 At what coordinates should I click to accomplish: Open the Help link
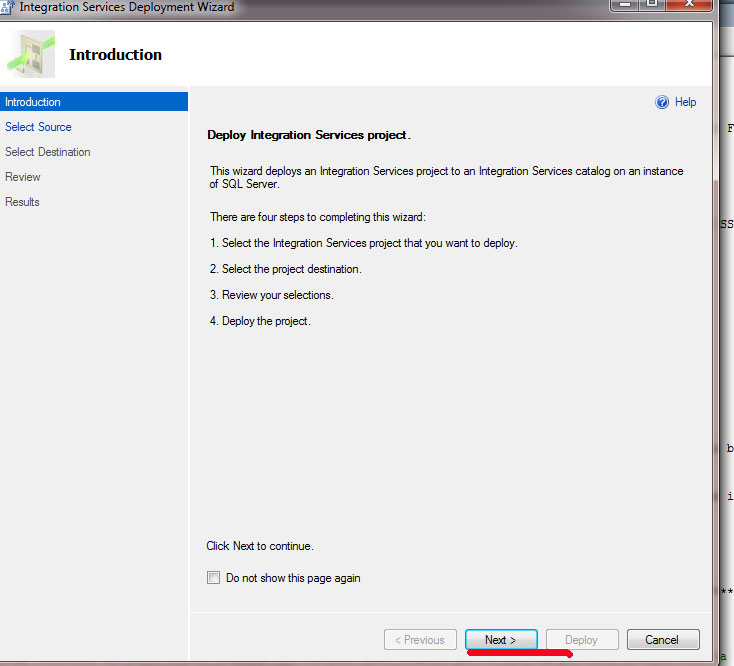(x=685, y=102)
